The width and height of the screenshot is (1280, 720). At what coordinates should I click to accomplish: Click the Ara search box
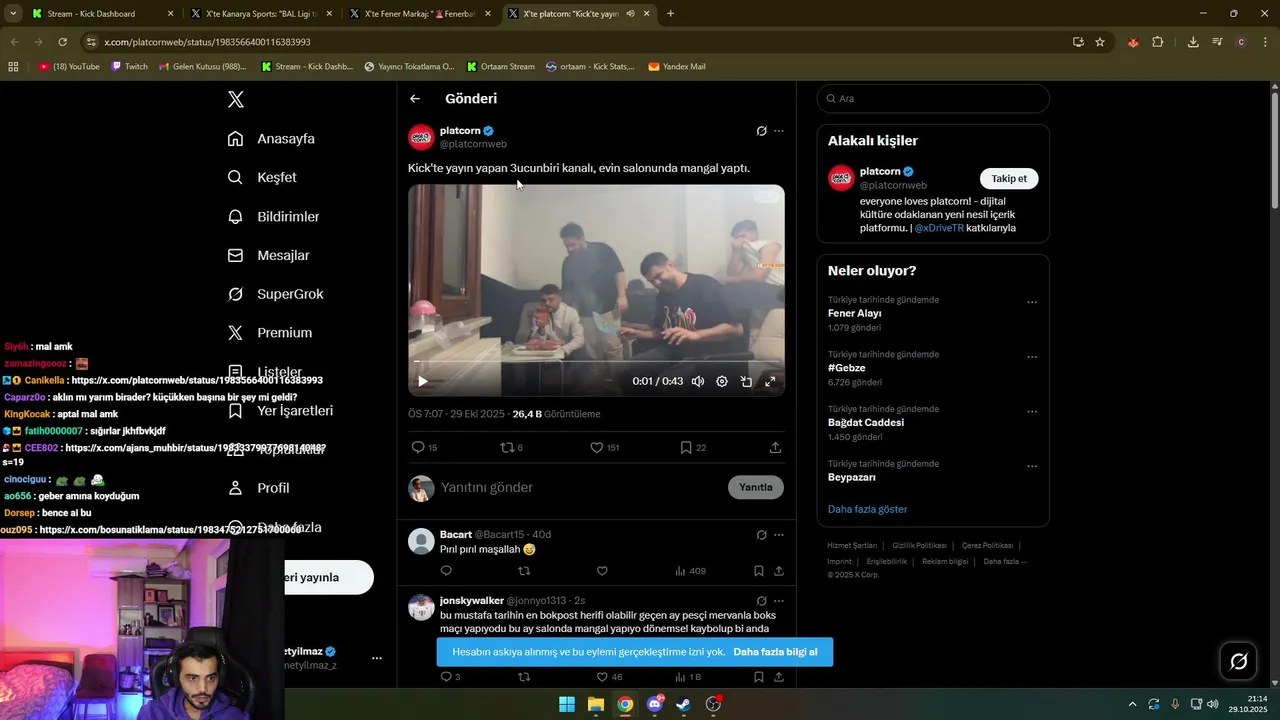(933, 99)
